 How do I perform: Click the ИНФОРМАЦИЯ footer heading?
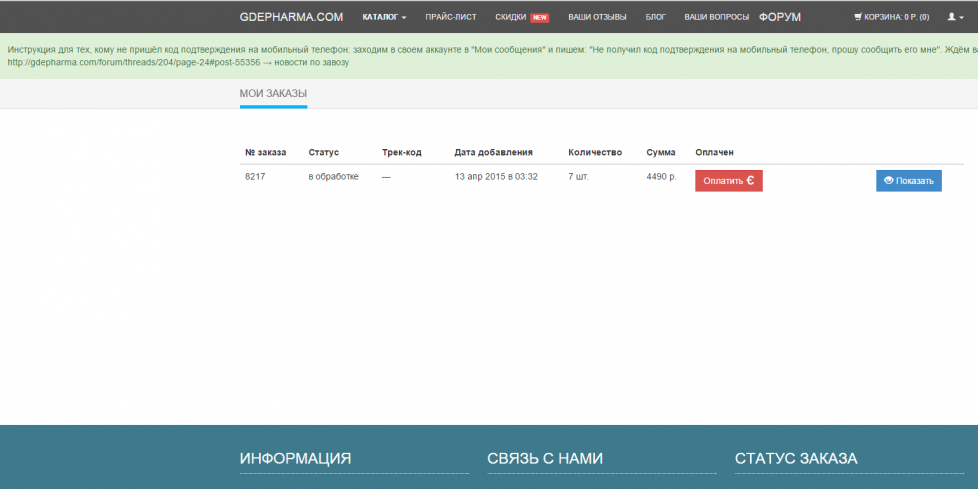pos(295,458)
